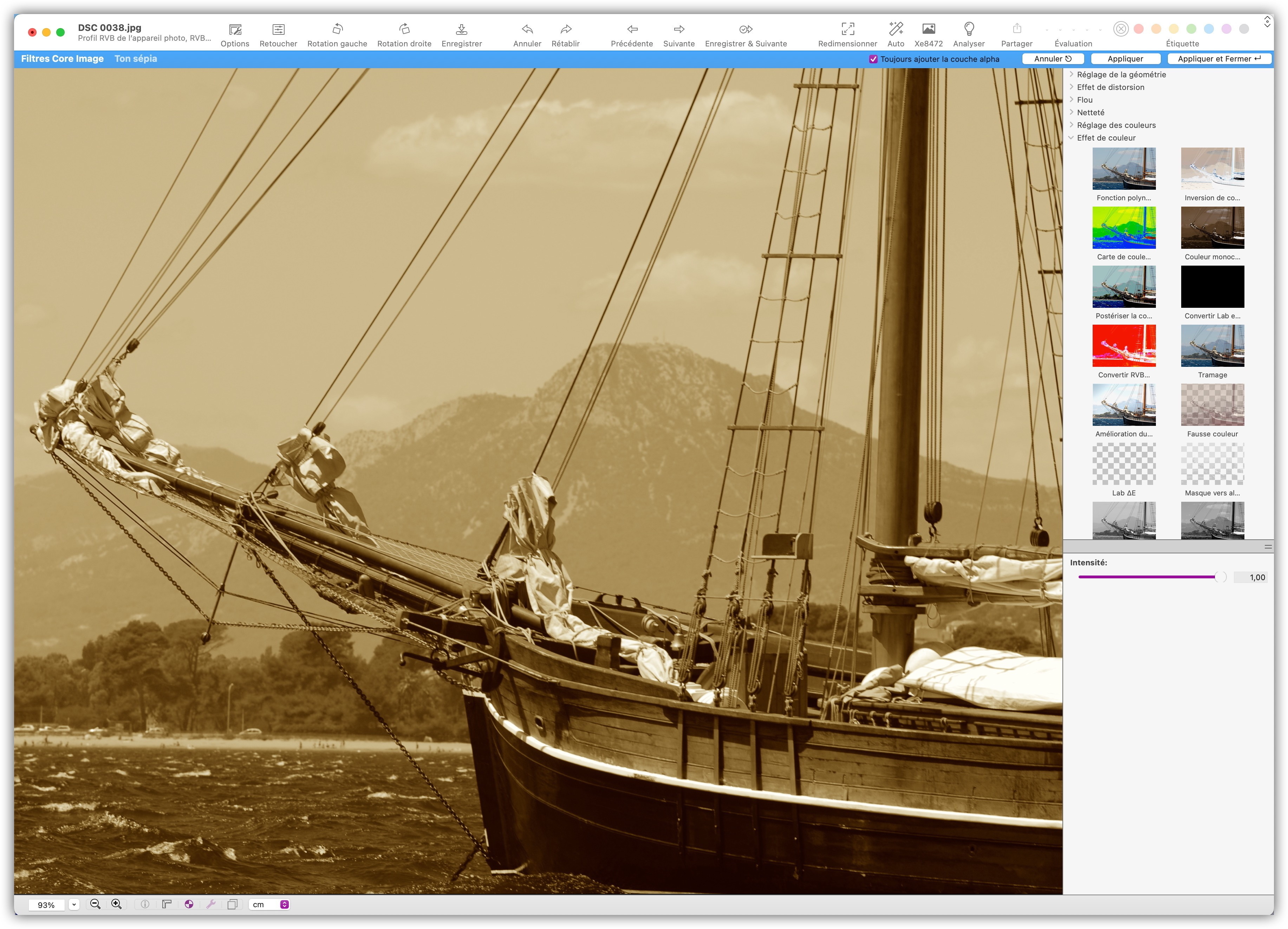Image resolution: width=1288 pixels, height=929 pixels.
Task: Toggle the rulers icon in status bar
Action: tap(167, 904)
